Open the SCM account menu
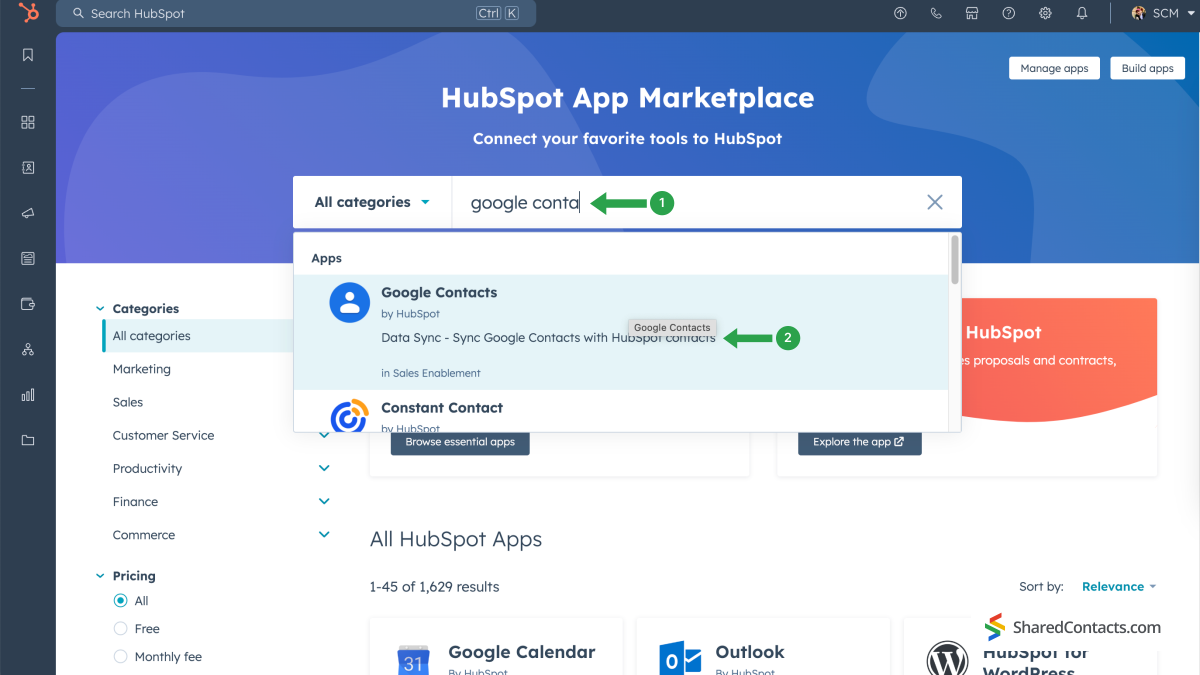The height and width of the screenshot is (675, 1200). click(x=1163, y=13)
